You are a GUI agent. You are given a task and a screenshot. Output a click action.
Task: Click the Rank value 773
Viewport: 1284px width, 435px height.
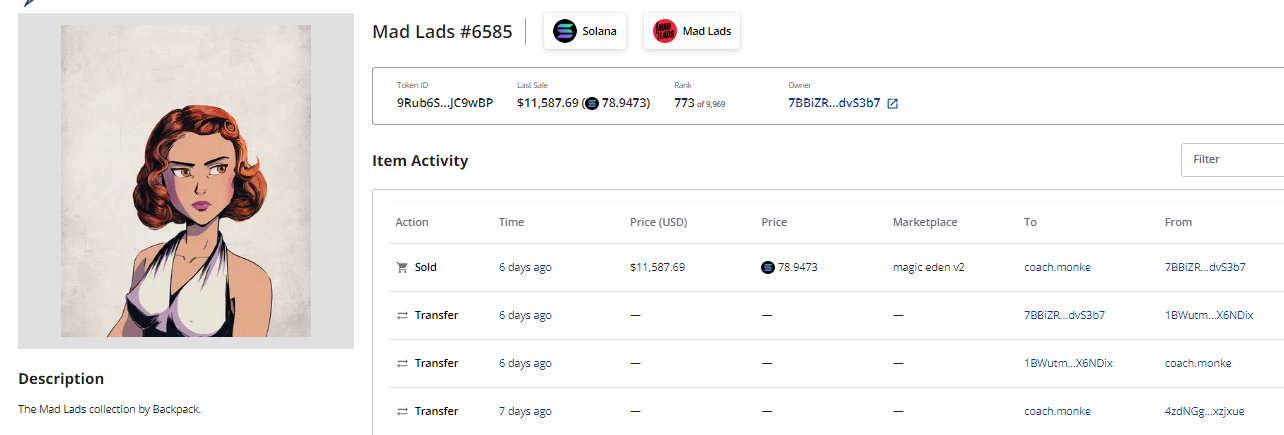(x=684, y=103)
